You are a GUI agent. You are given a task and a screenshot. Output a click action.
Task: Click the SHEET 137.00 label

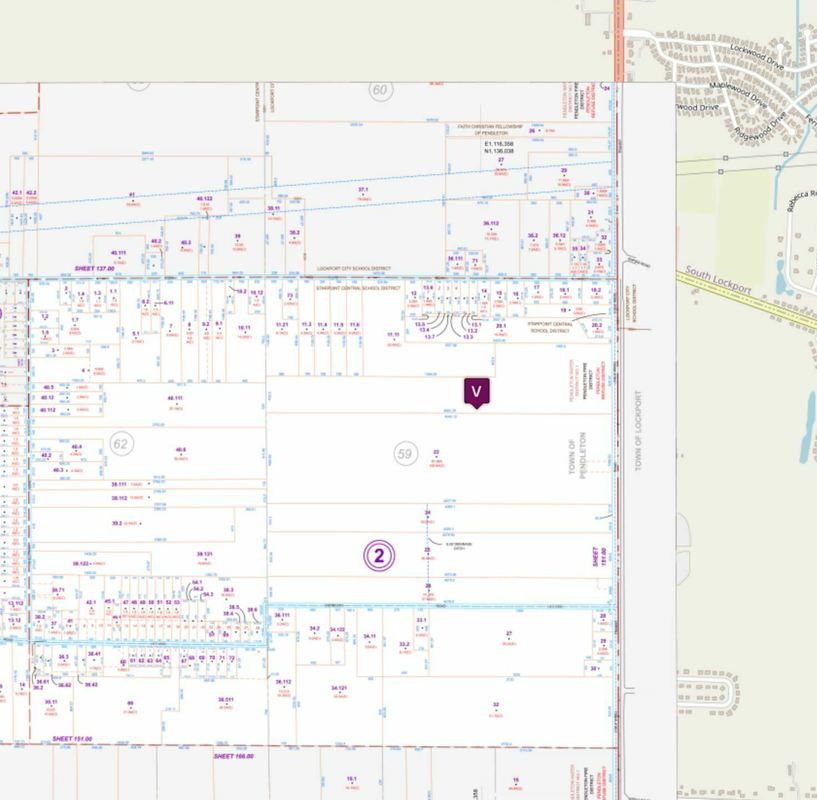point(95,270)
